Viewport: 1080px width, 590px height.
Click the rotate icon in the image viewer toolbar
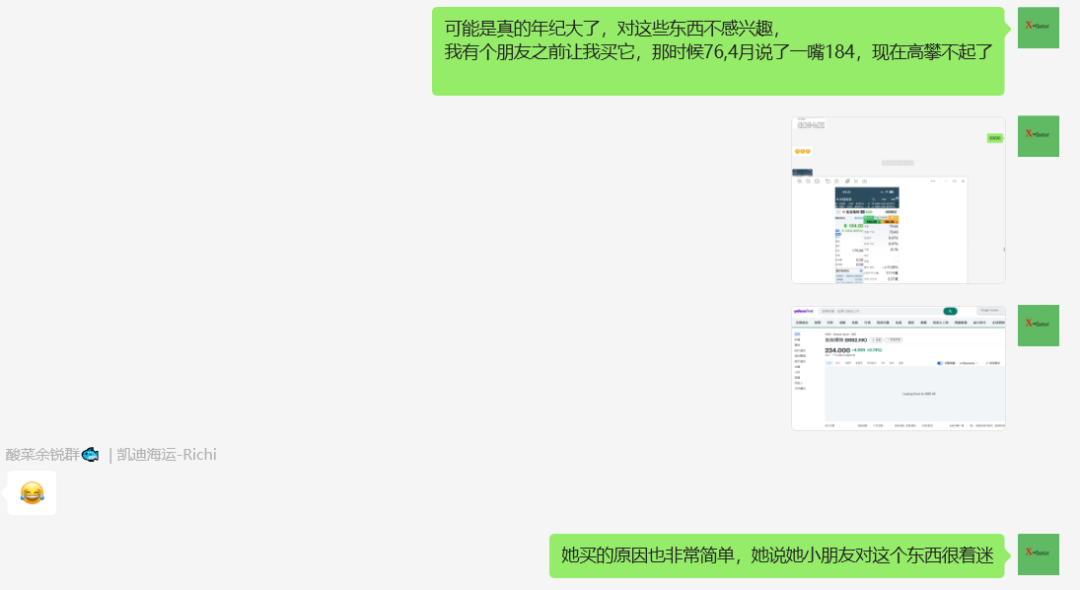tap(828, 181)
